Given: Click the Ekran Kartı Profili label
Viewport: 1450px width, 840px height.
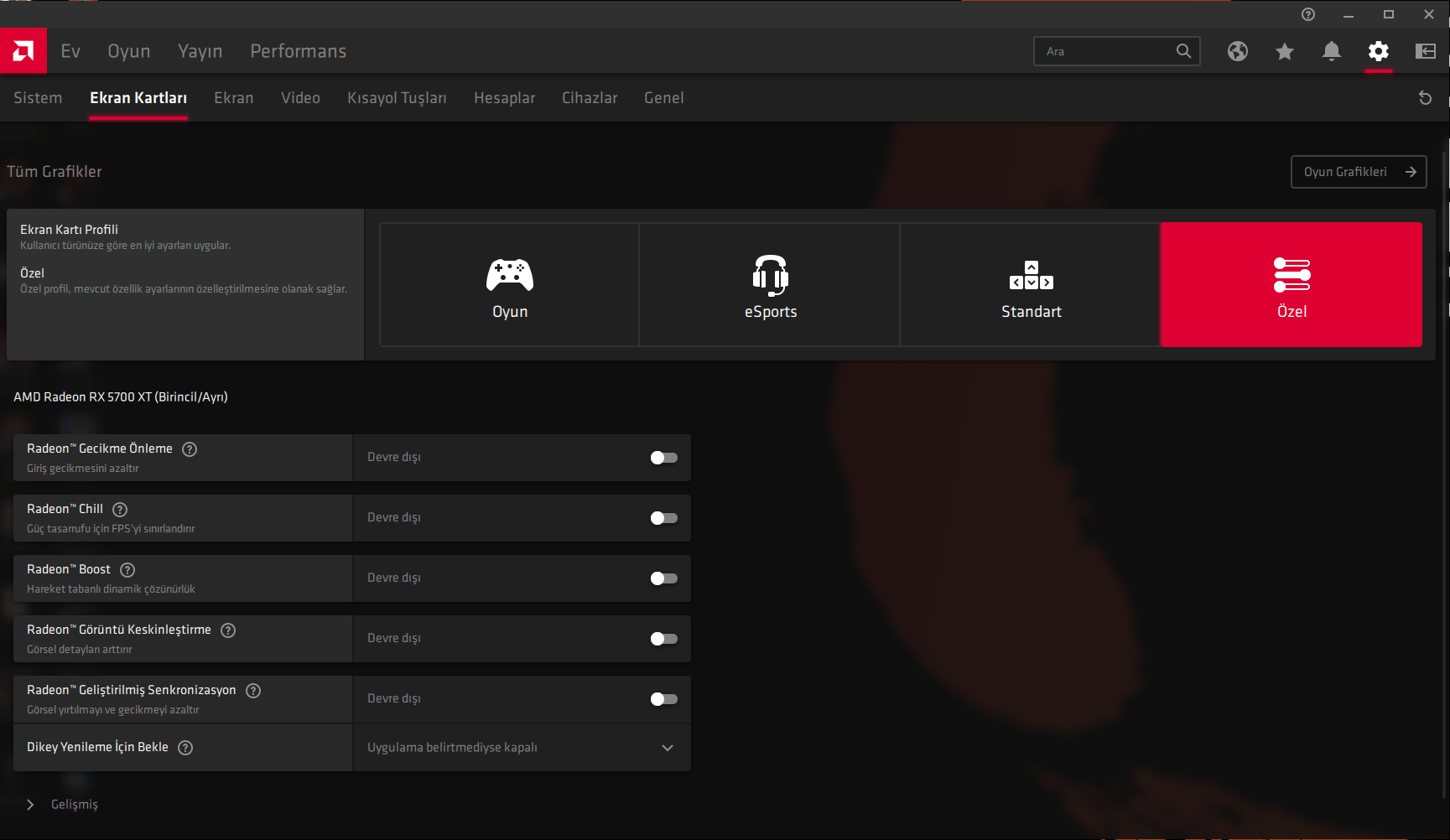Looking at the screenshot, I should pos(69,230).
